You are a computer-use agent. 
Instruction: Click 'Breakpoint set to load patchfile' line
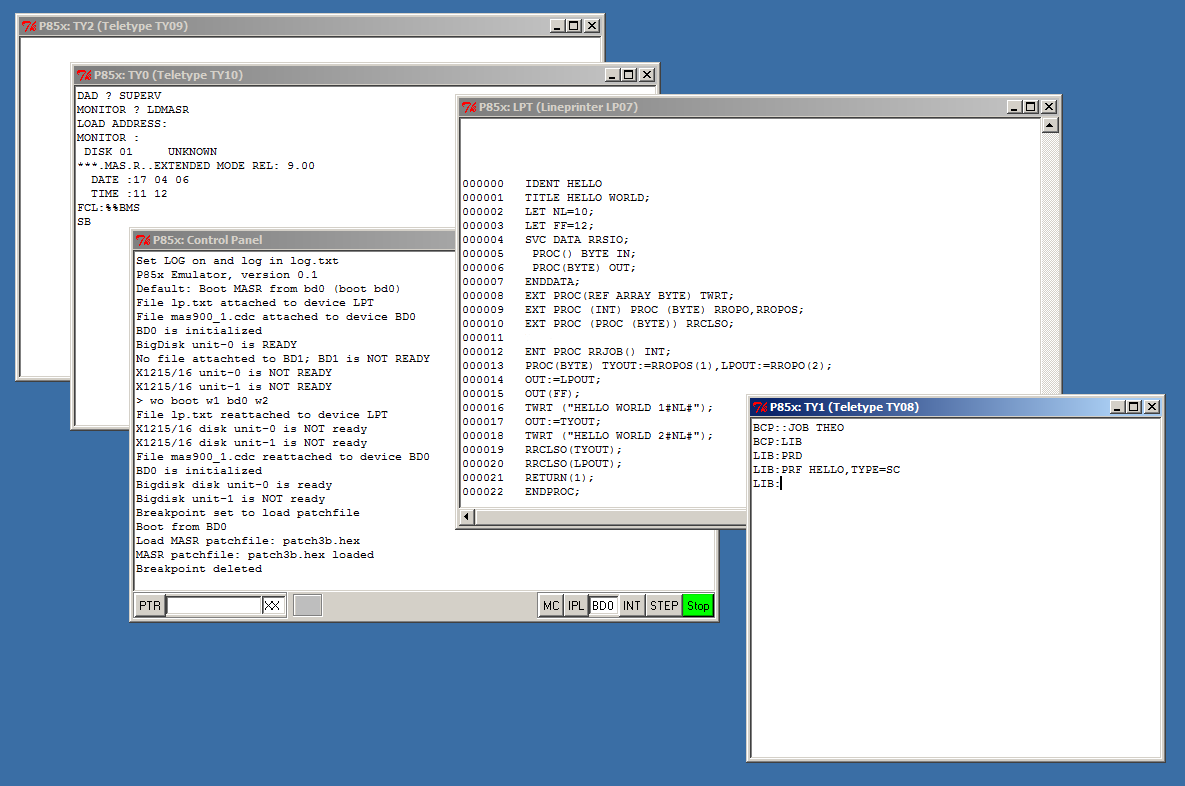248,513
